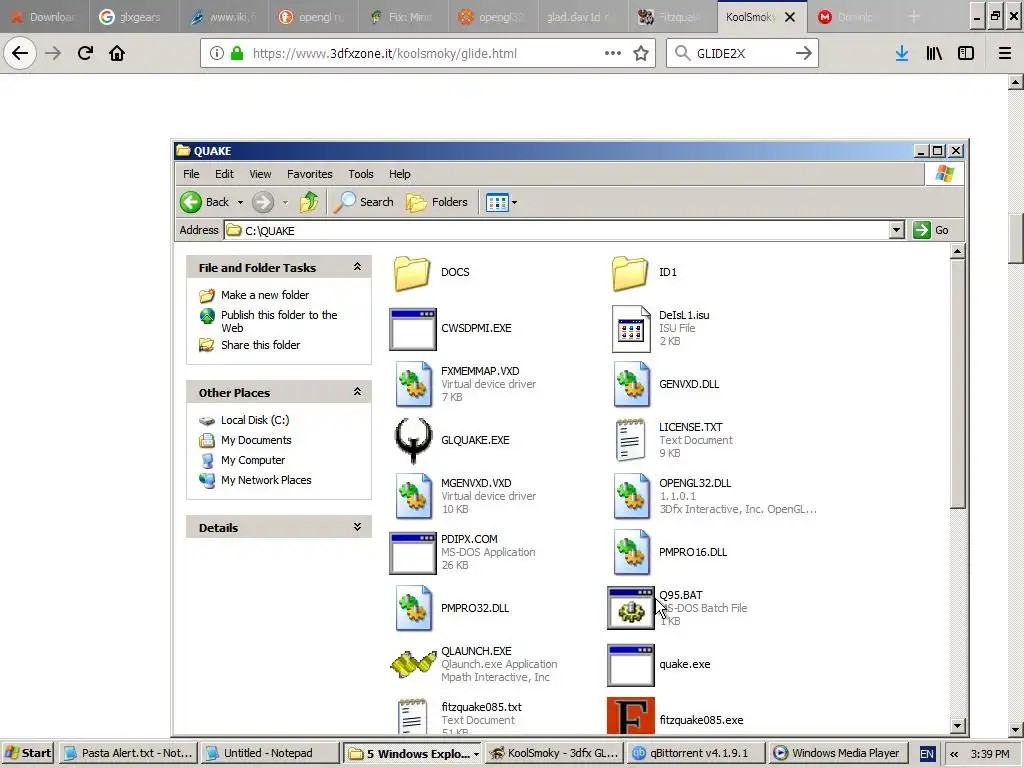Viewport: 1024px width, 768px height.
Task: Select the LICENSE.TXT document icon
Action: 631,441
